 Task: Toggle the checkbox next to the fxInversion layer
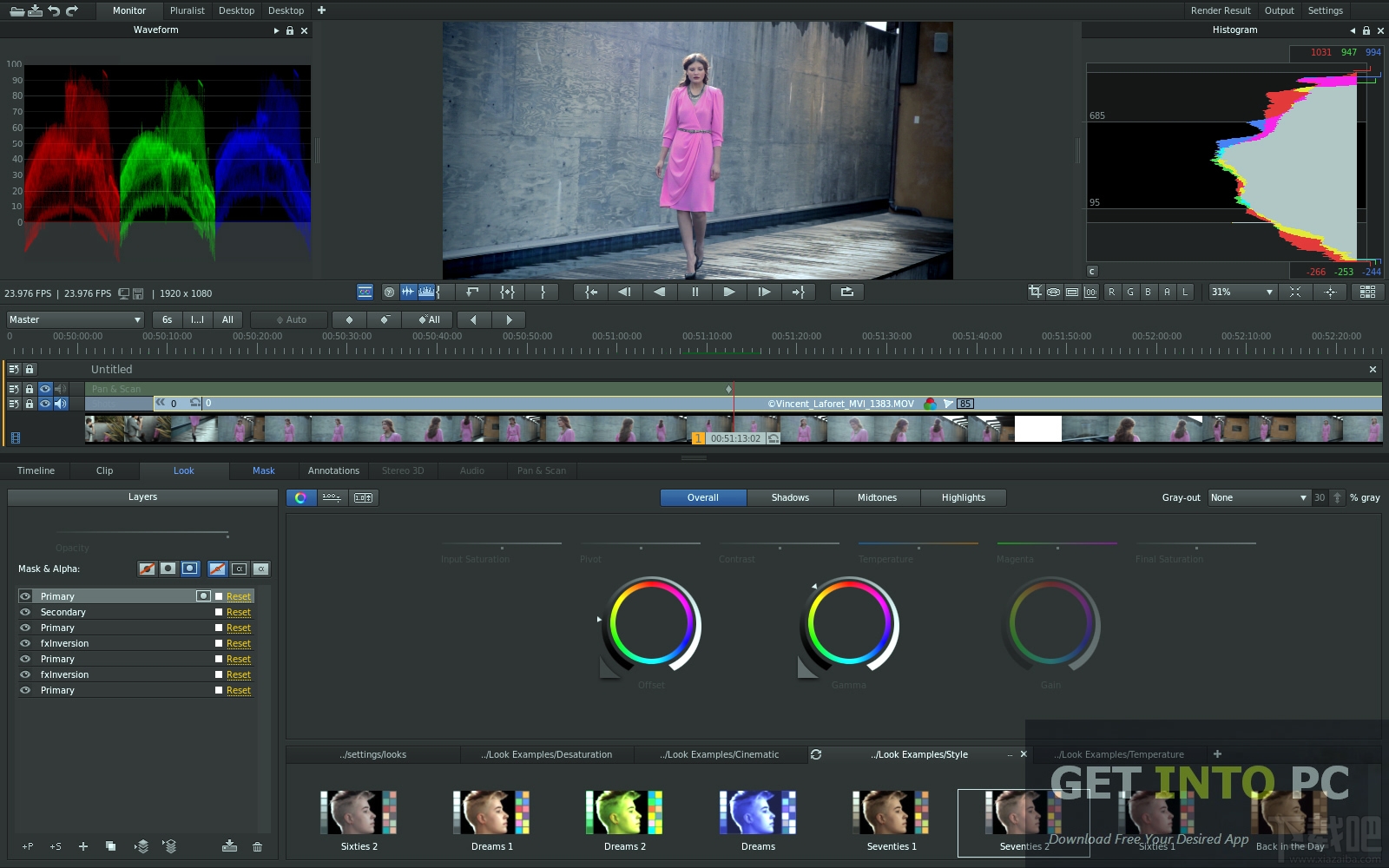[218, 643]
